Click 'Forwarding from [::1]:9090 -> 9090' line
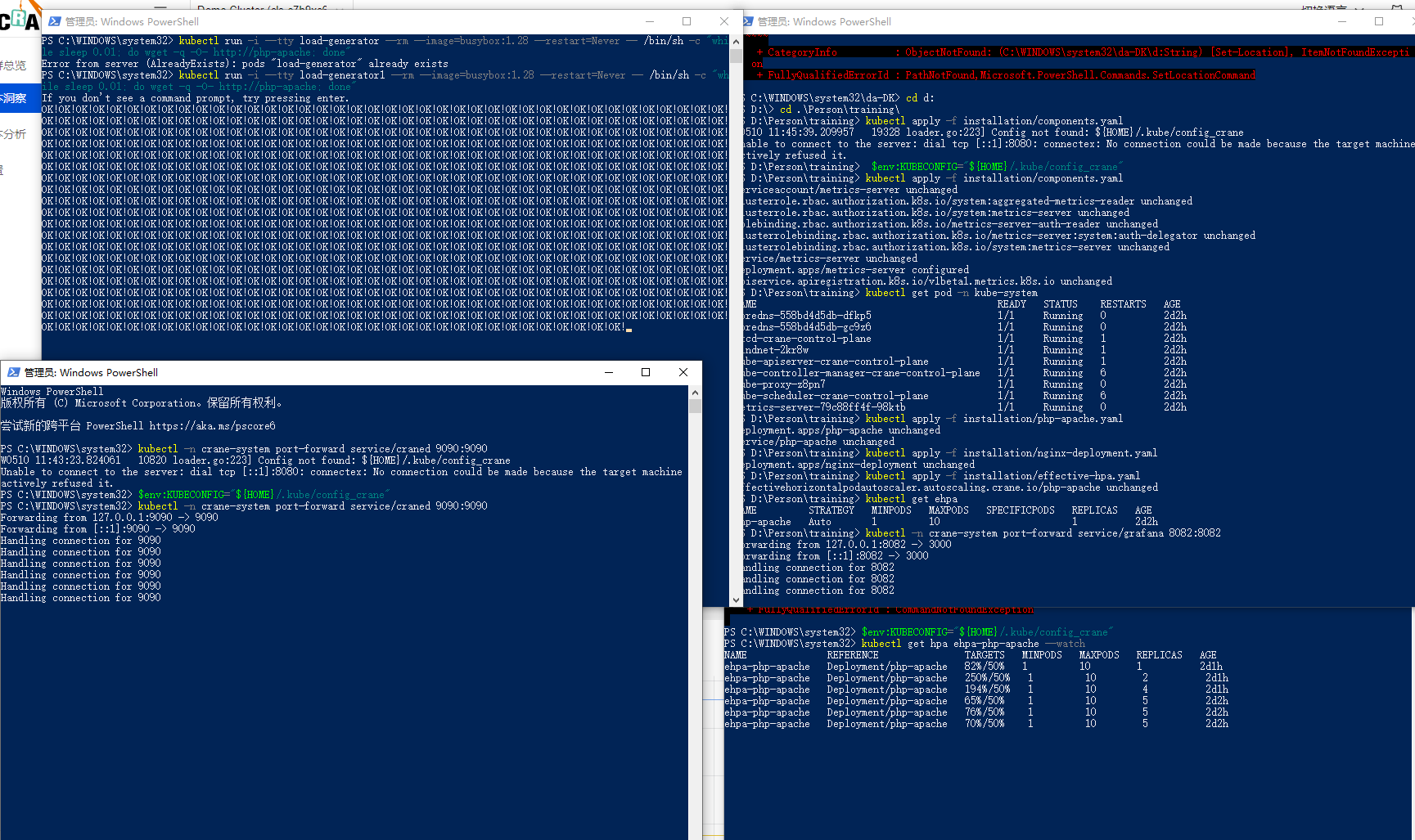The width and height of the screenshot is (1415, 840). (x=97, y=529)
